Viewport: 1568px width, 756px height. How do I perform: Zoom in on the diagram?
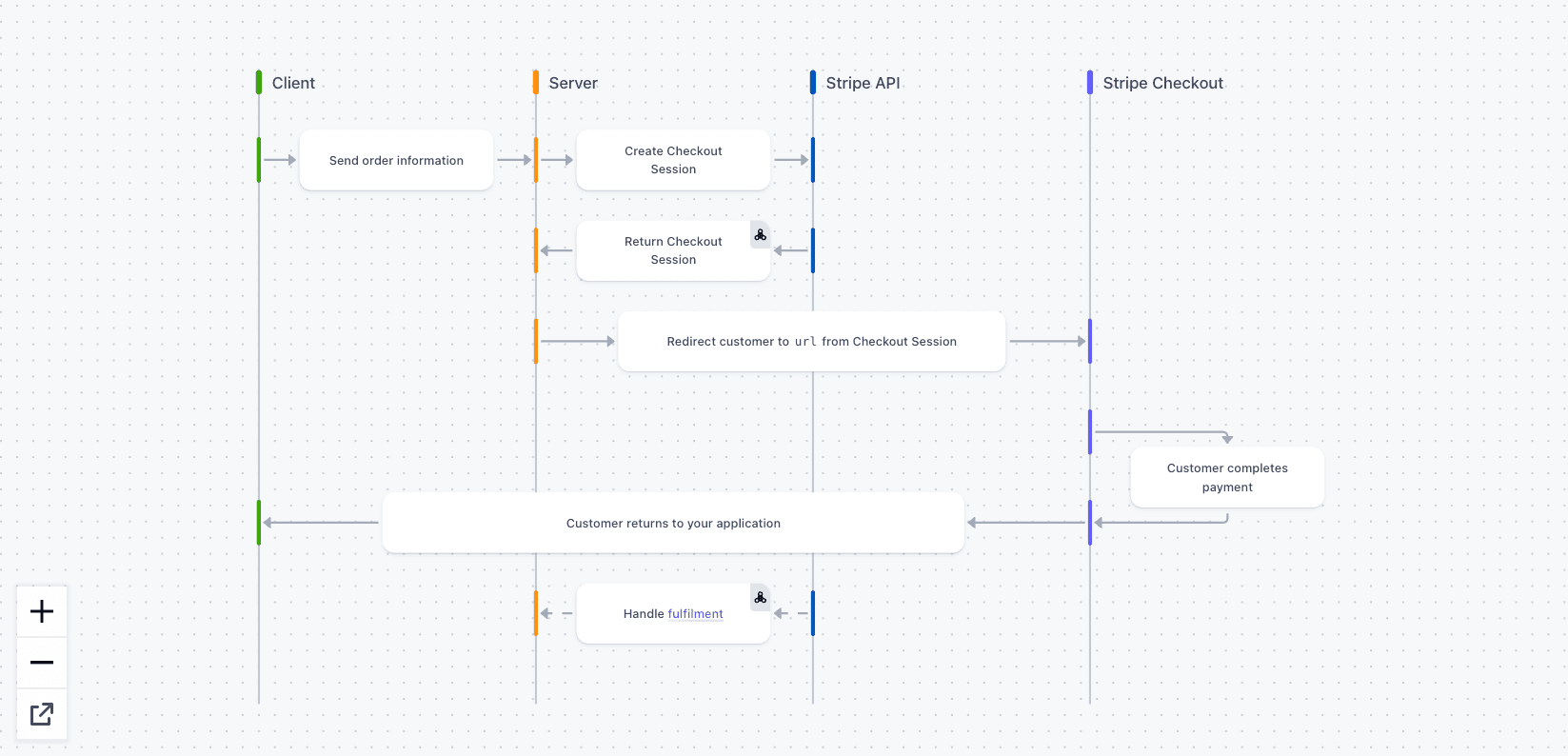pos(41,611)
